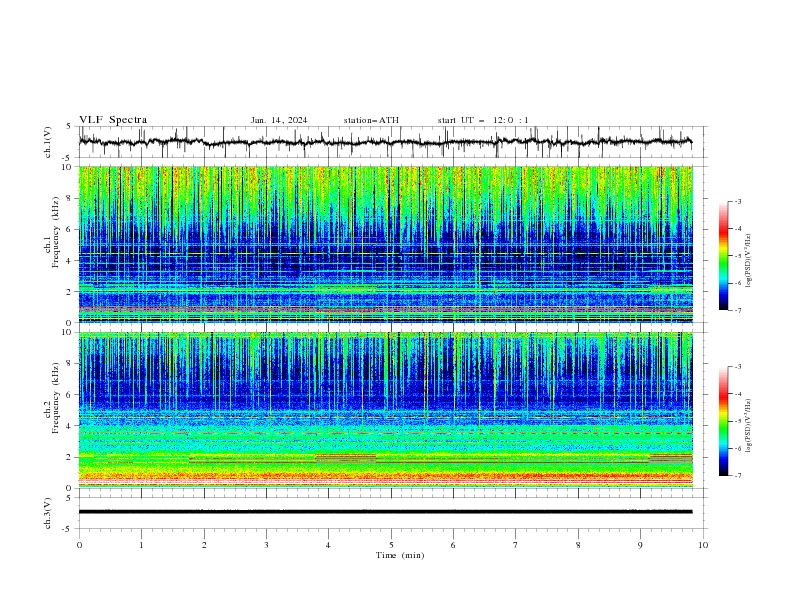The image size is (792, 612).
Task: Click the '-3' value atop ch.1 colorbar
Action: (x=738, y=201)
